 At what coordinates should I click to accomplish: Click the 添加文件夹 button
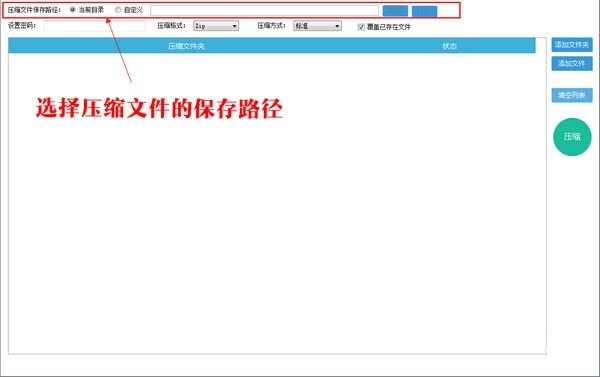(x=572, y=45)
